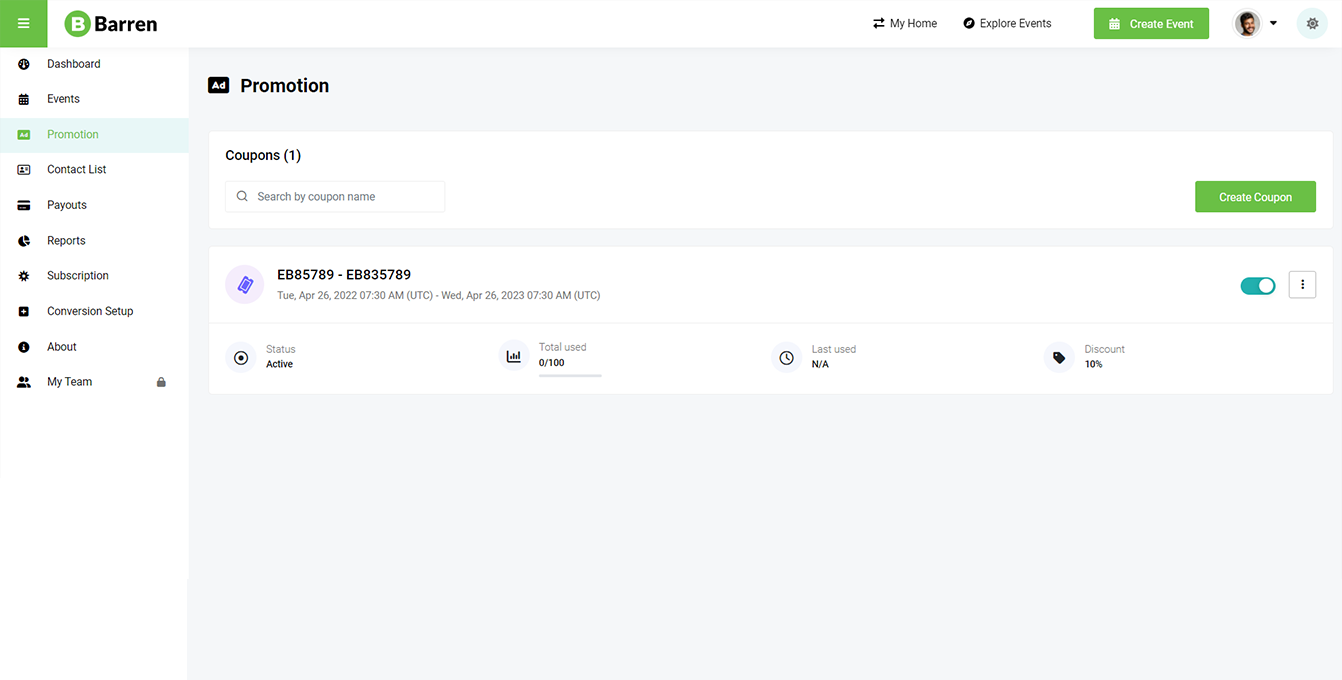The image size is (1342, 680).
Task: Open Dashboard in the sidebar
Action: tap(73, 64)
